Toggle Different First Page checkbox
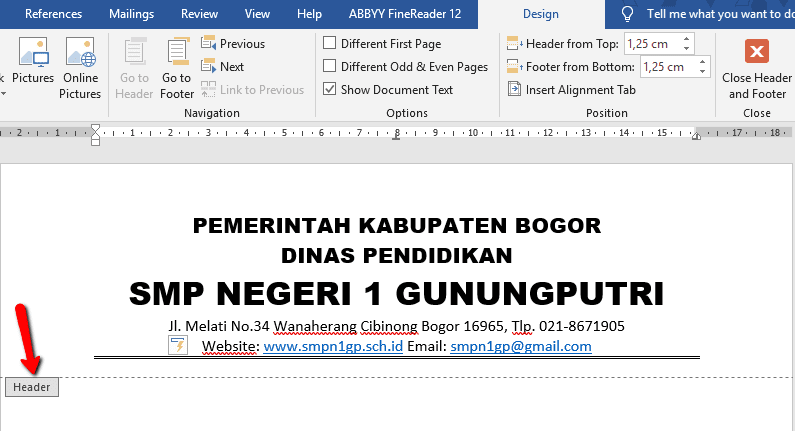Image resolution: width=795 pixels, height=431 pixels. 330,43
